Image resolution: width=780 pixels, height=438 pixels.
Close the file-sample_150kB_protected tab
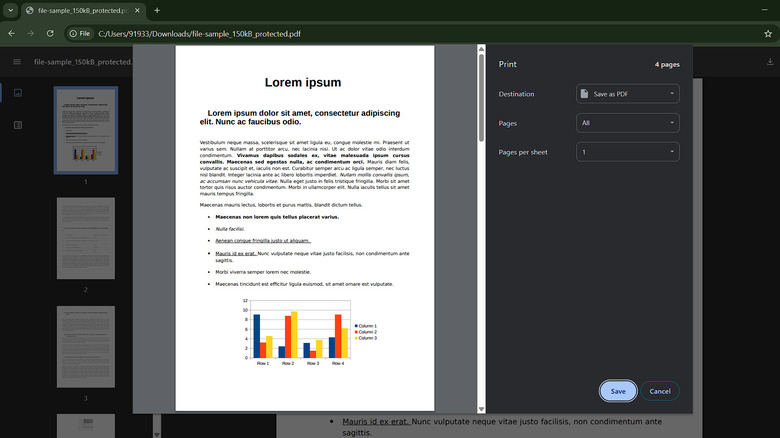click(138, 10)
